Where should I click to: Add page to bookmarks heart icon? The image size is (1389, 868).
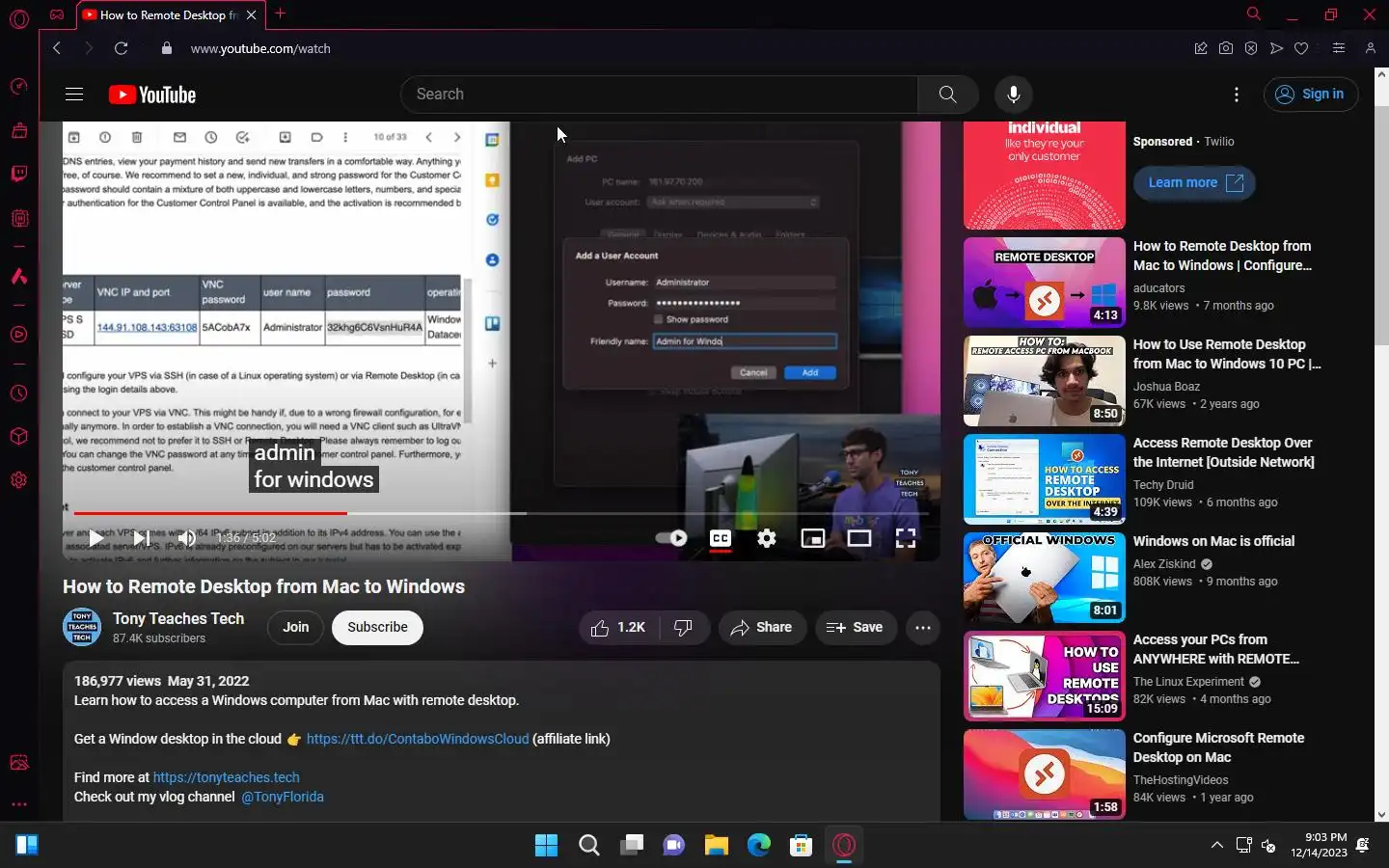point(1301,48)
